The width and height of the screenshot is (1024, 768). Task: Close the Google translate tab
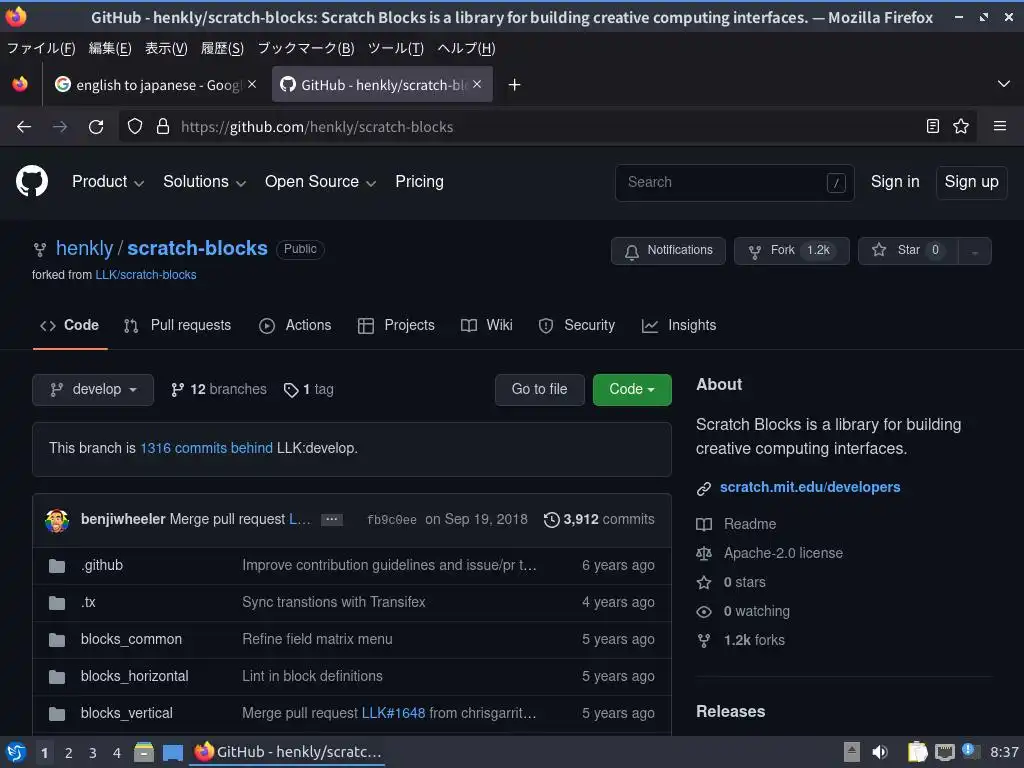252,84
